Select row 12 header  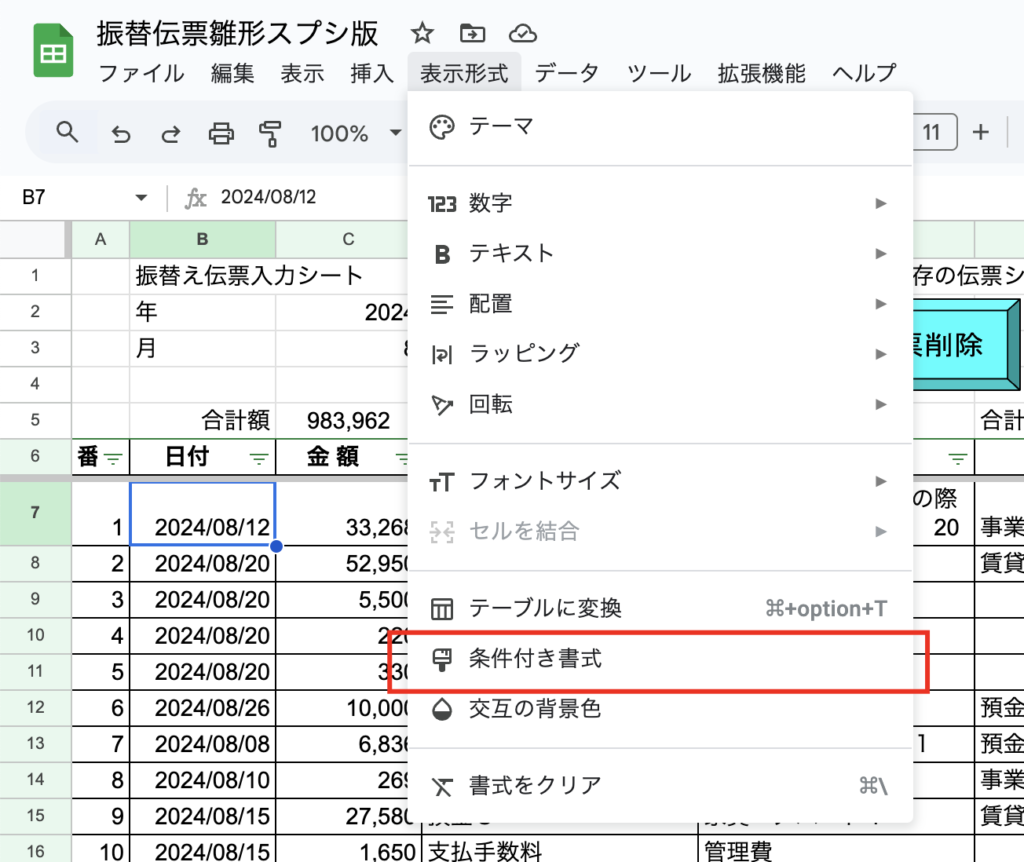pyautogui.click(x=35, y=708)
